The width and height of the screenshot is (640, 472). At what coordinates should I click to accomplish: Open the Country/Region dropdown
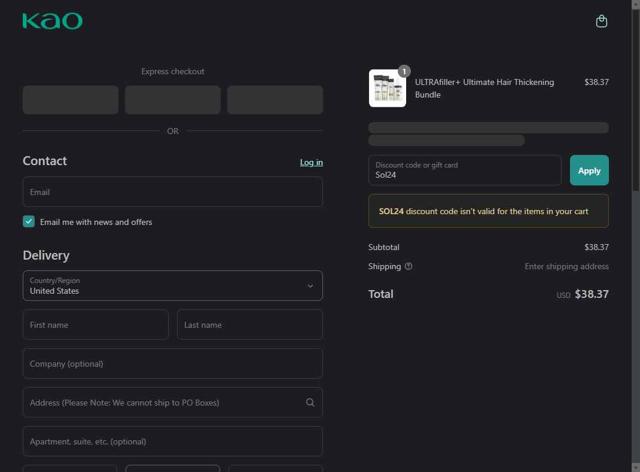click(173, 285)
